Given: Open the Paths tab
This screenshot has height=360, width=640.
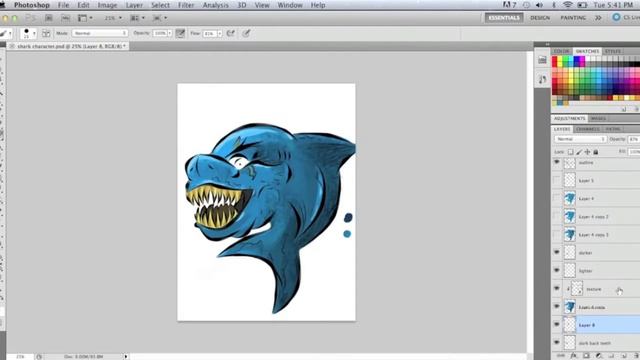Looking at the screenshot, I should pyautogui.click(x=613, y=129).
